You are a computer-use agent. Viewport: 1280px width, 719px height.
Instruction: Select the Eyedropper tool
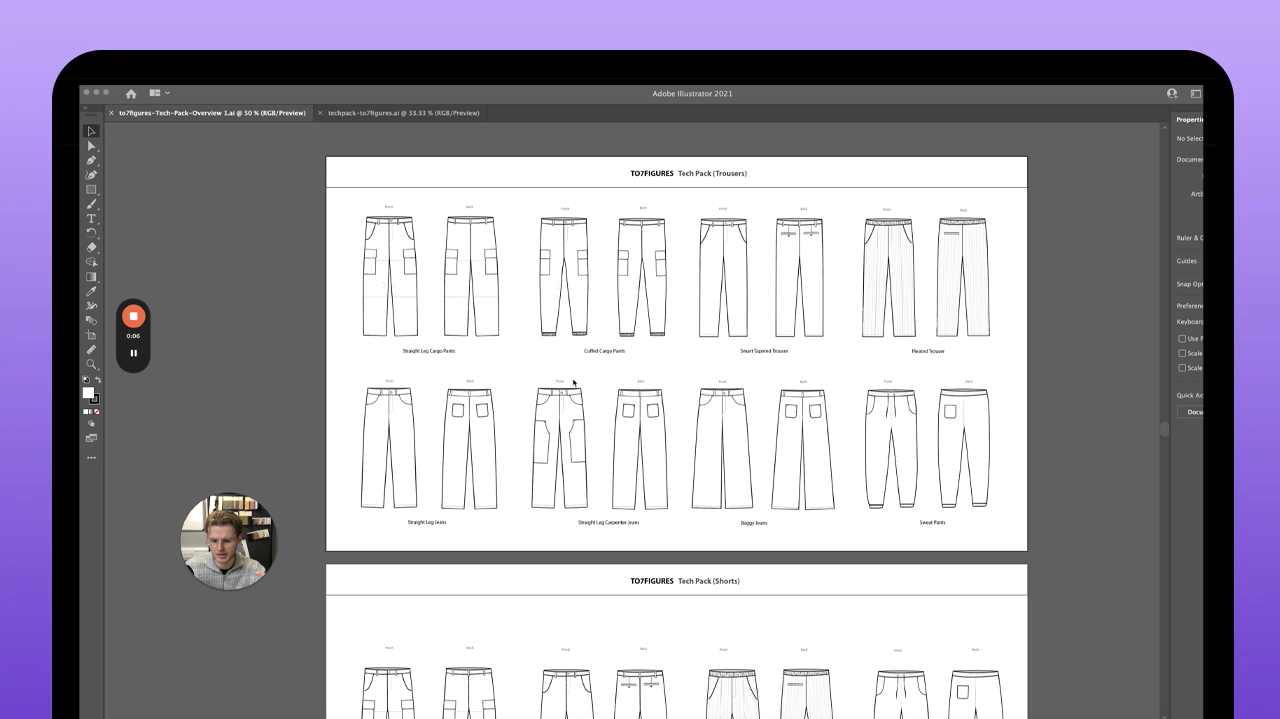(91, 291)
